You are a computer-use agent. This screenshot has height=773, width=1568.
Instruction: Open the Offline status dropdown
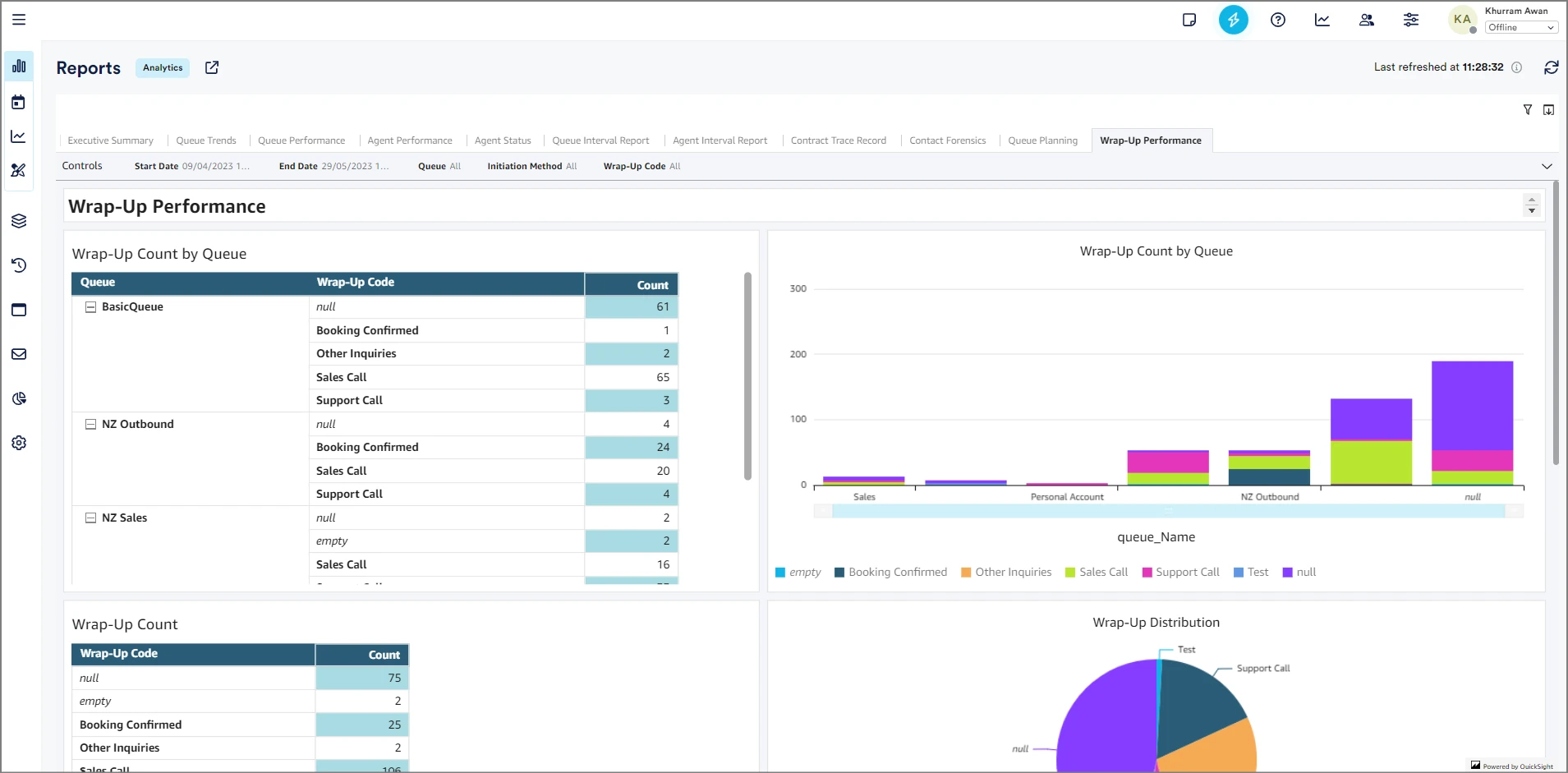point(1521,28)
